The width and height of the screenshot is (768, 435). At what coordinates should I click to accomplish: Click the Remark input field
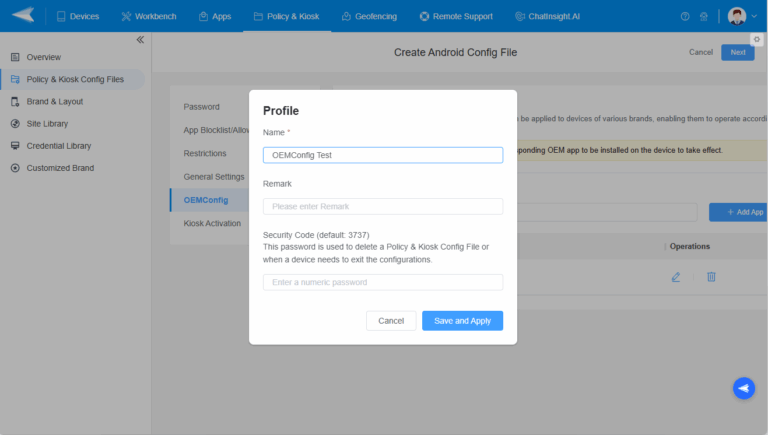[x=383, y=207]
